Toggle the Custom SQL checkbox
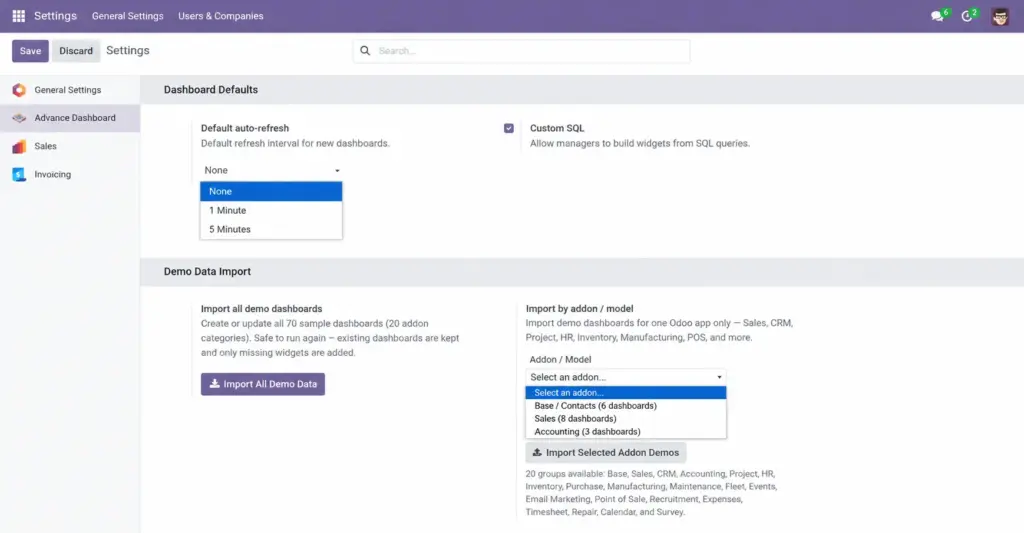 click(509, 129)
